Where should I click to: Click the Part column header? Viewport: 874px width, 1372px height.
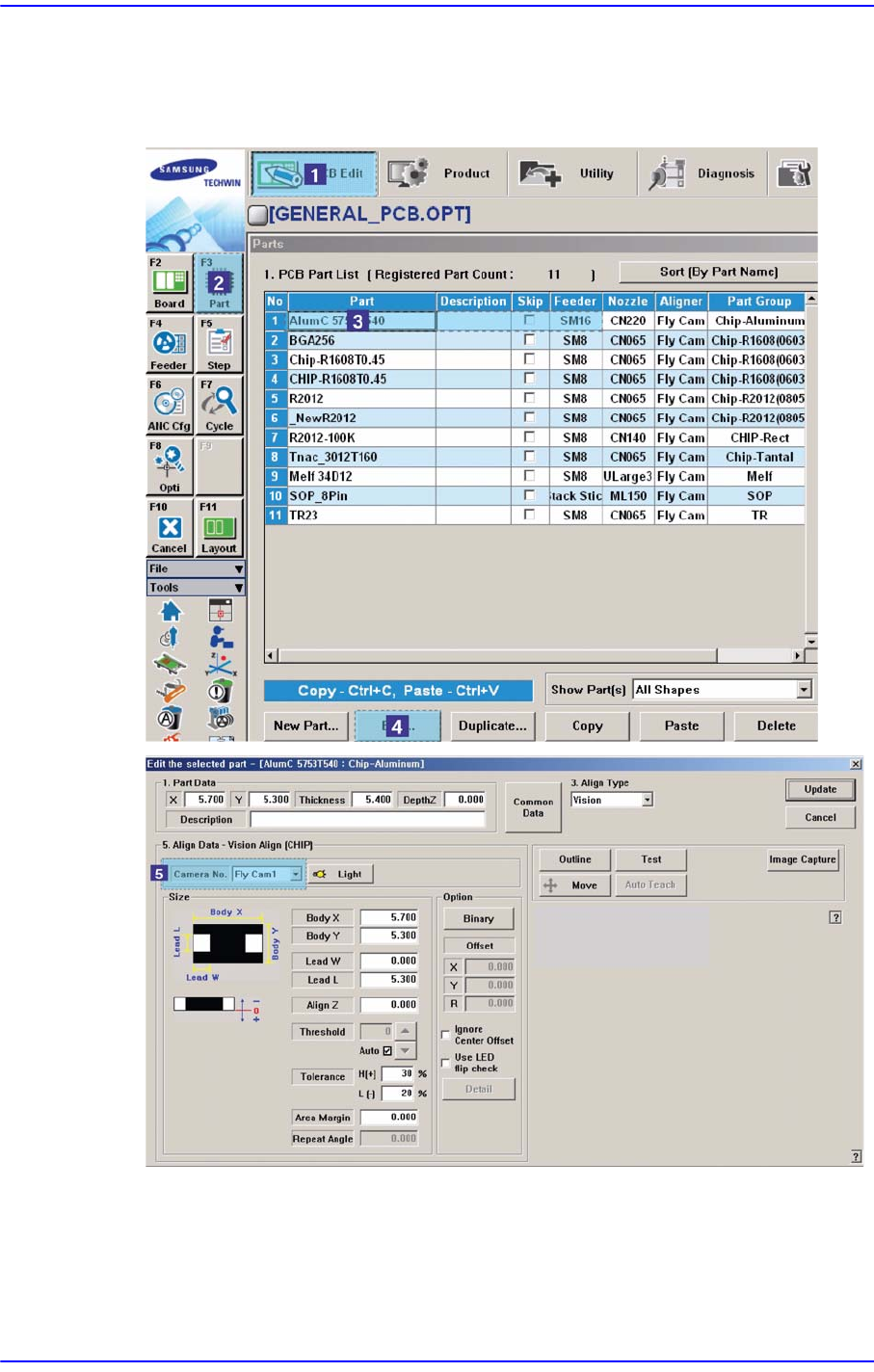click(x=362, y=302)
